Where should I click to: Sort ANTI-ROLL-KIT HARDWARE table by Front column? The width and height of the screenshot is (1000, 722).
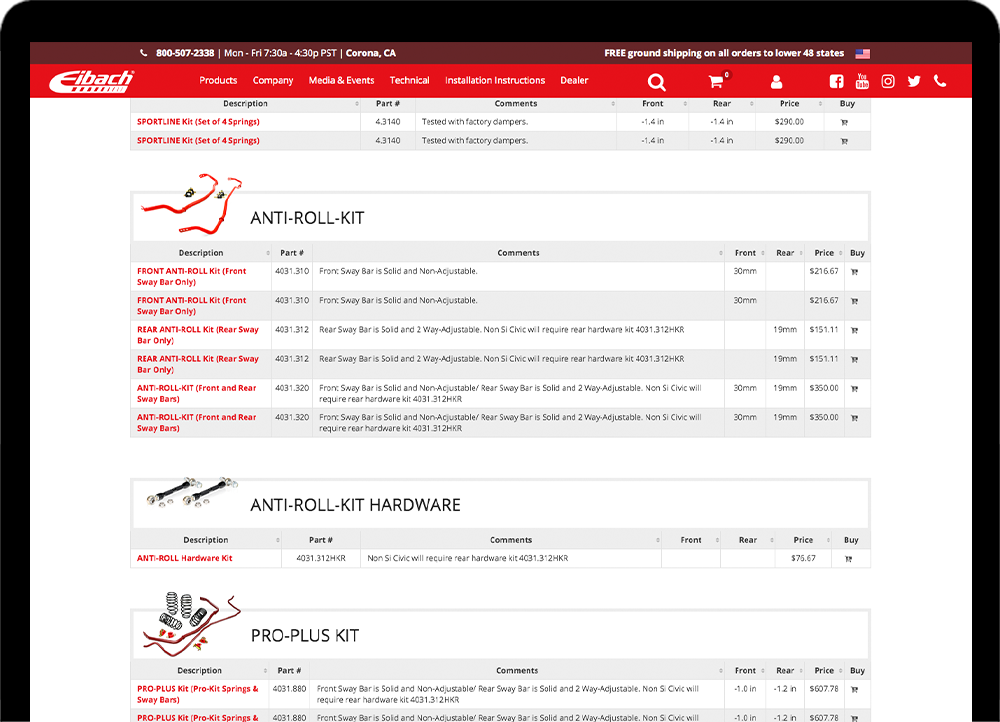pos(691,540)
